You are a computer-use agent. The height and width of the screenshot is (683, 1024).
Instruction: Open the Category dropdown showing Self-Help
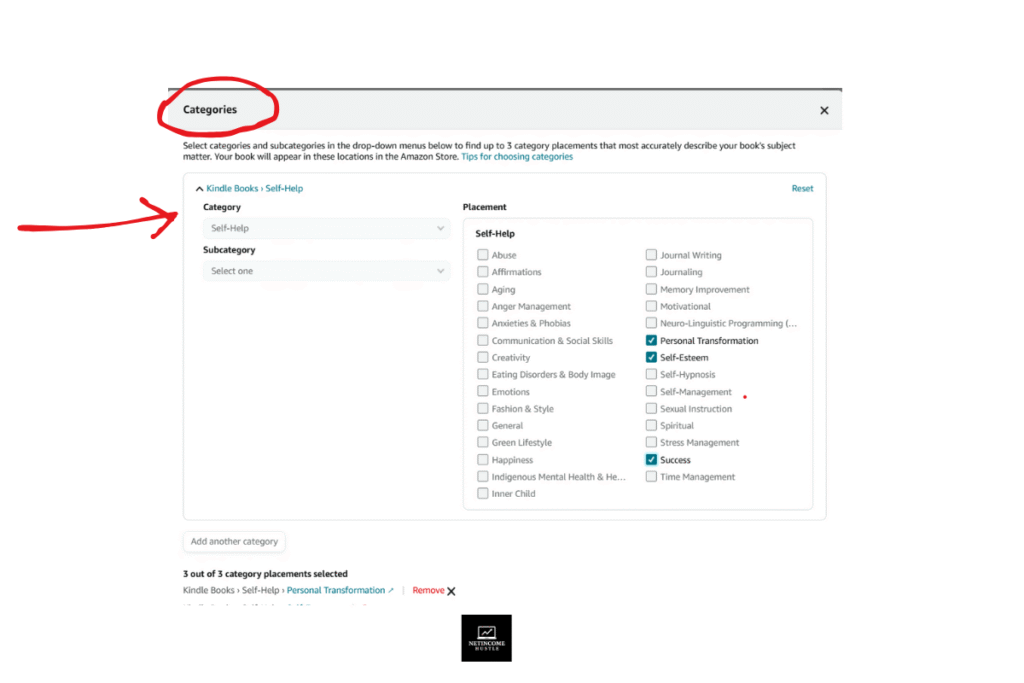(327, 228)
